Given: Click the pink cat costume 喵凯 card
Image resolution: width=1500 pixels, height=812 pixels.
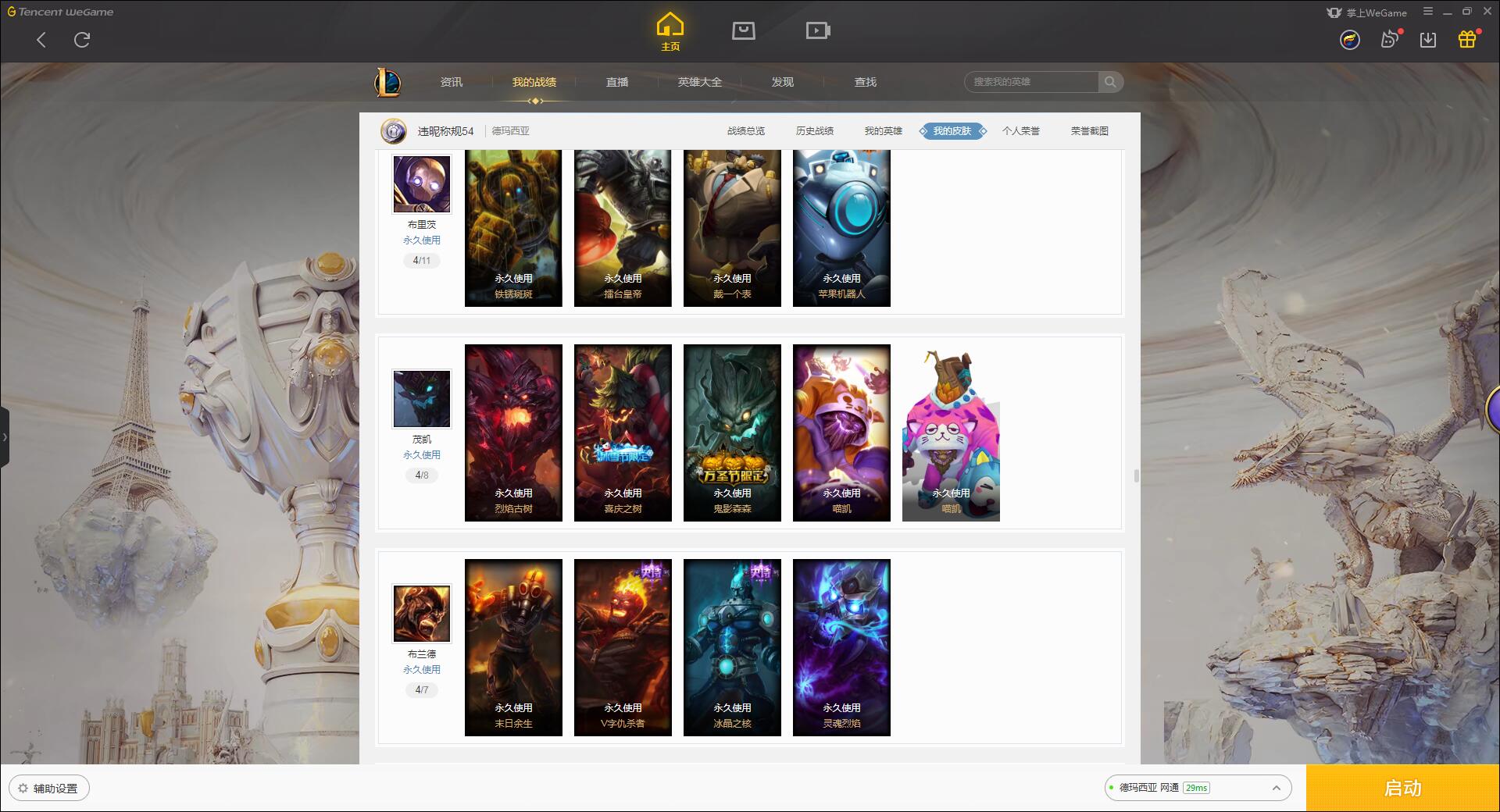Looking at the screenshot, I should pyautogui.click(x=951, y=433).
